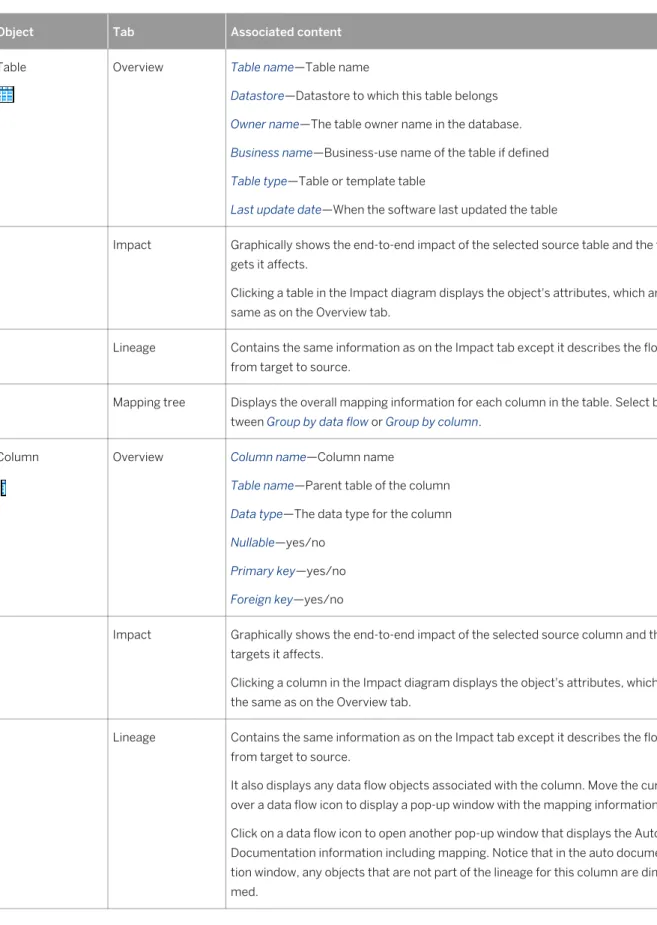The width and height of the screenshot is (657, 925).
Task: Click the italic 'Column name' term
Action: click(268, 457)
